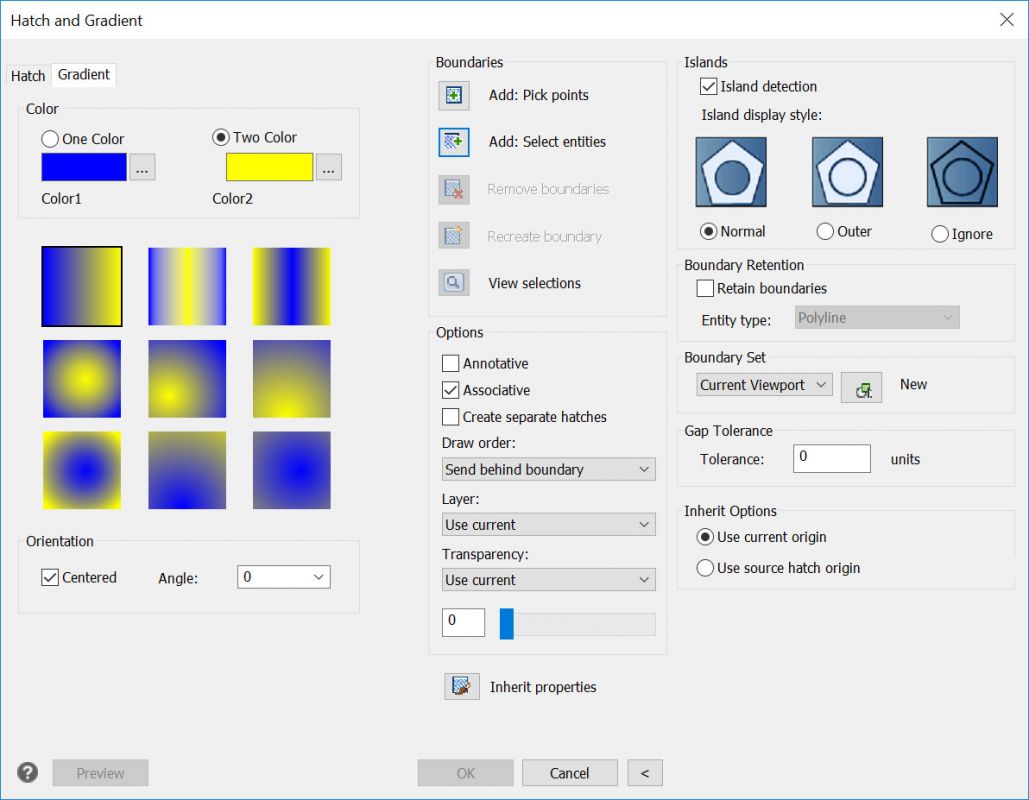Click the View selections magnifier icon
1029x800 pixels.
click(454, 283)
